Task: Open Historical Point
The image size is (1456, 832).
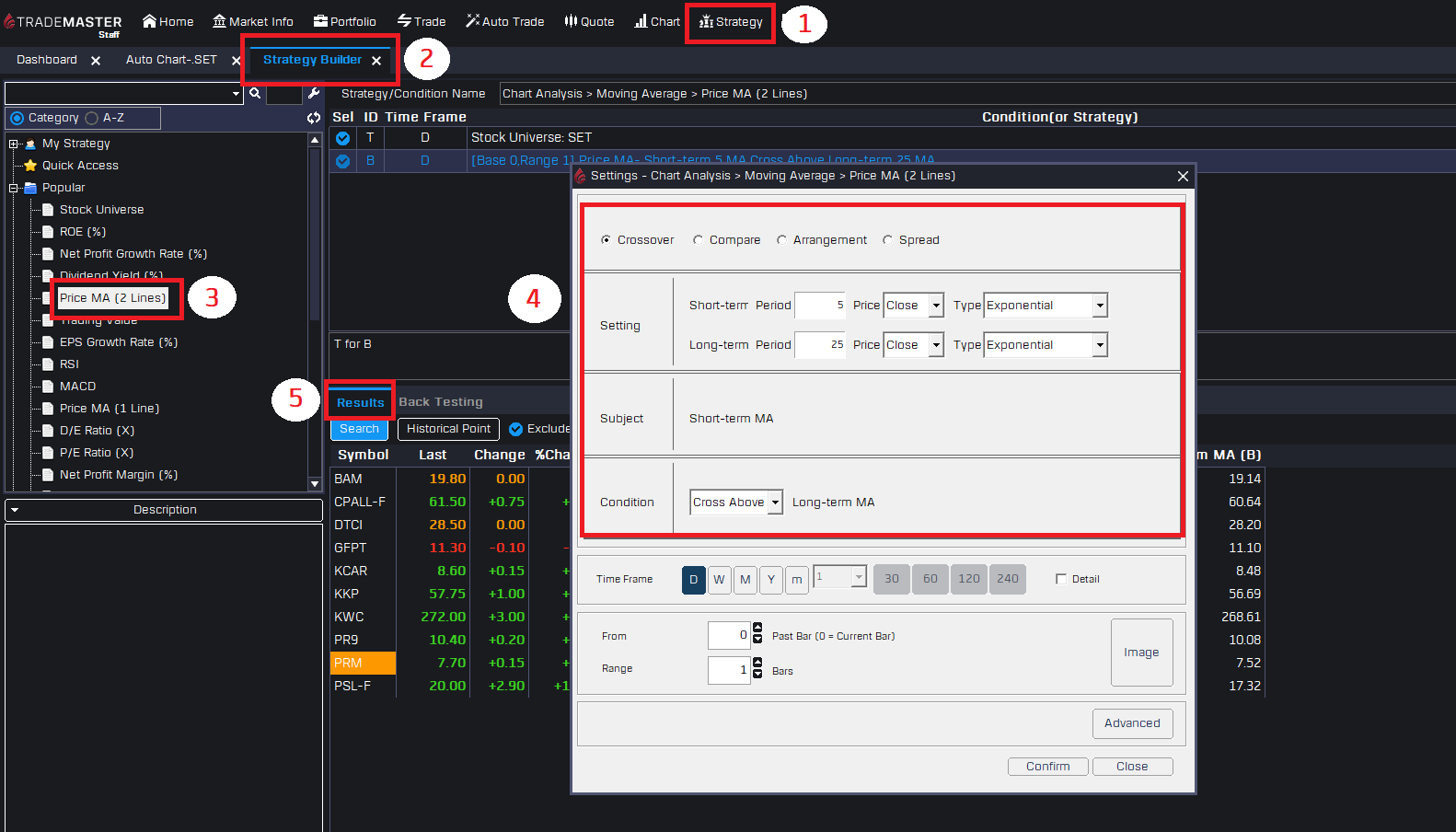Action: pyautogui.click(x=449, y=429)
